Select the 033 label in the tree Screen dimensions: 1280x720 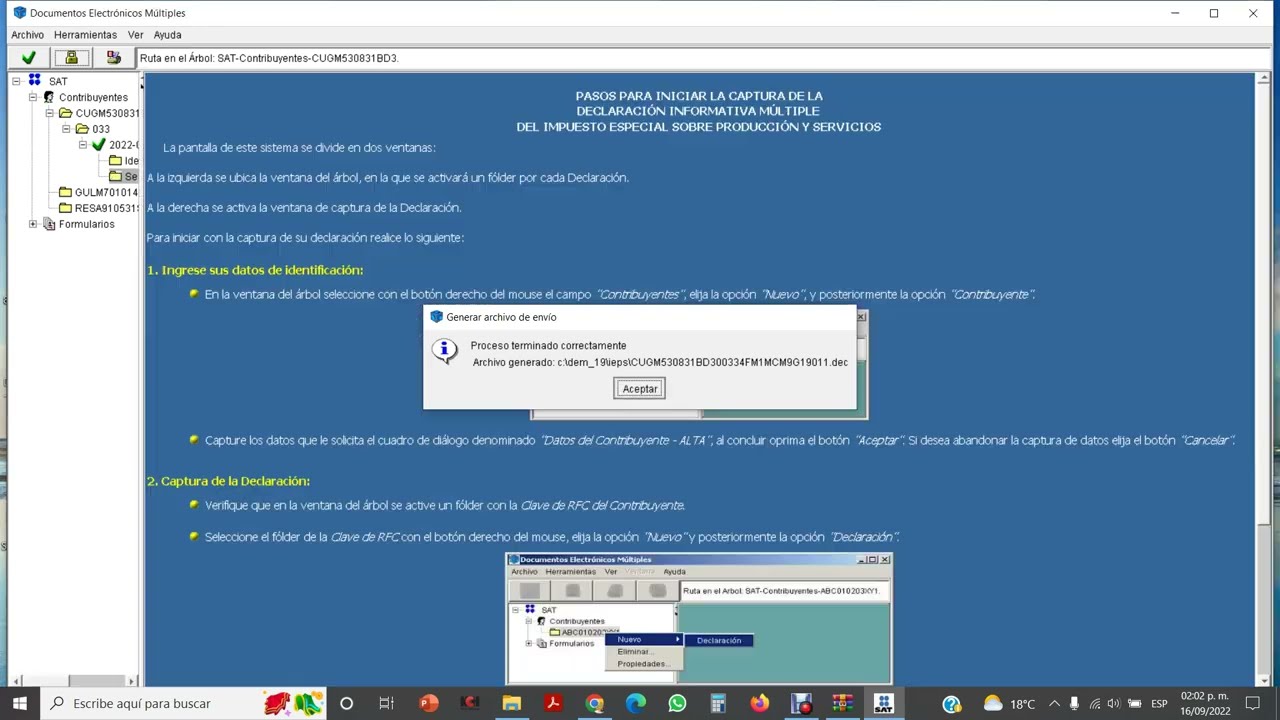pyautogui.click(x=101, y=129)
